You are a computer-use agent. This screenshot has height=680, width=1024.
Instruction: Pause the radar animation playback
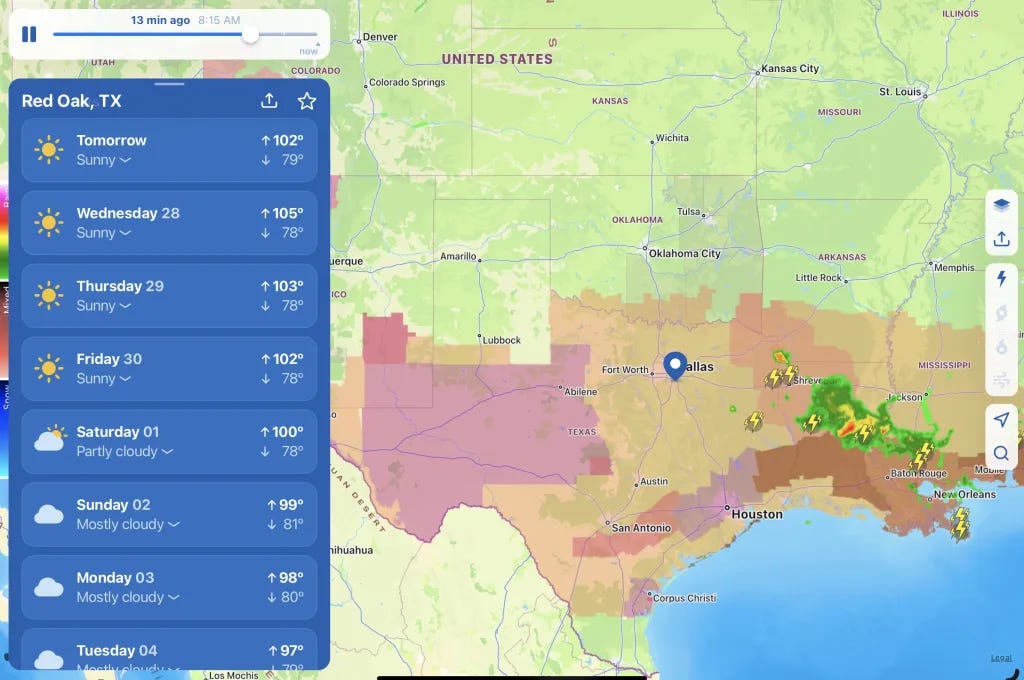point(29,34)
